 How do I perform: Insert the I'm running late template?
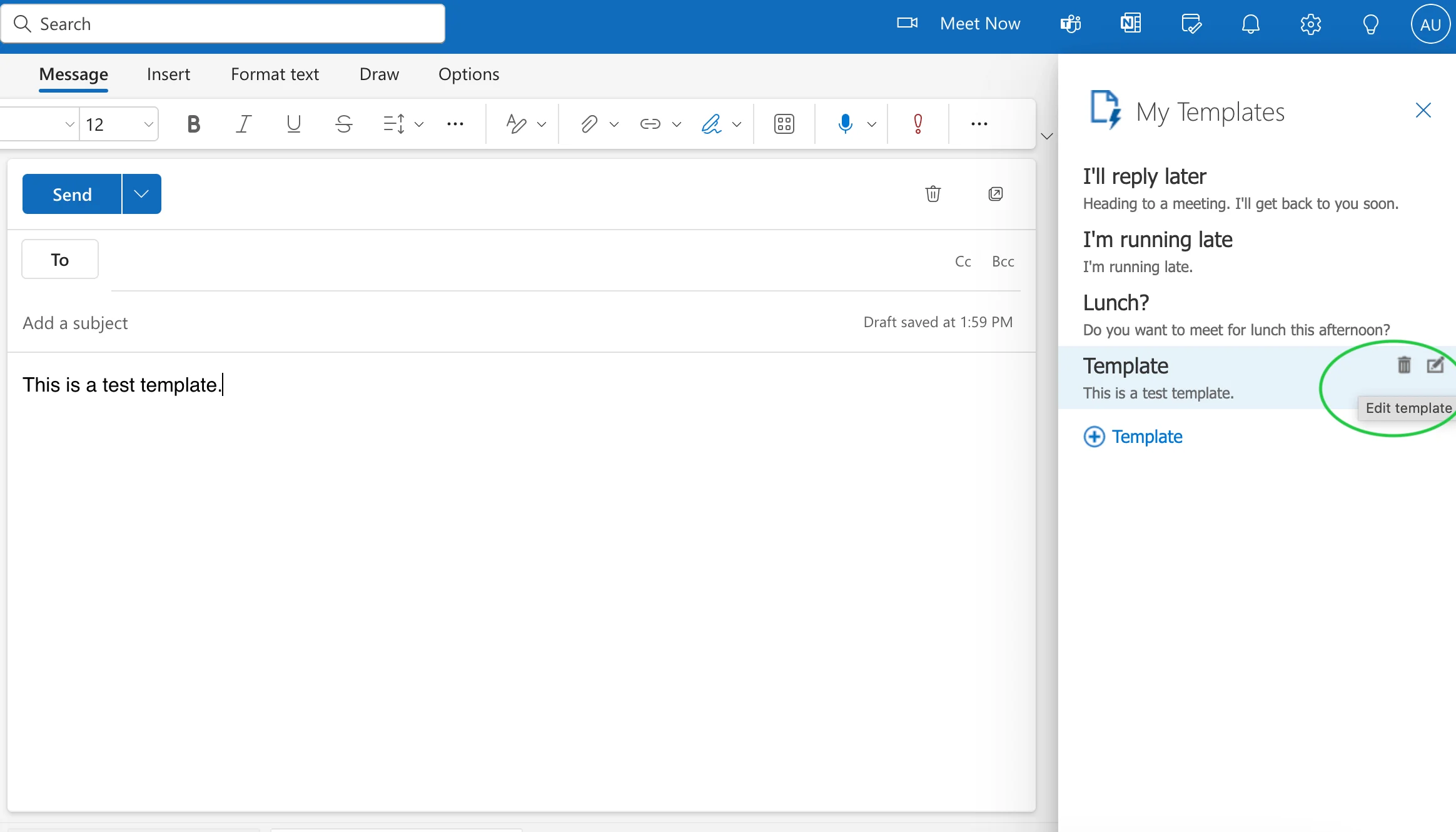[1257, 252]
